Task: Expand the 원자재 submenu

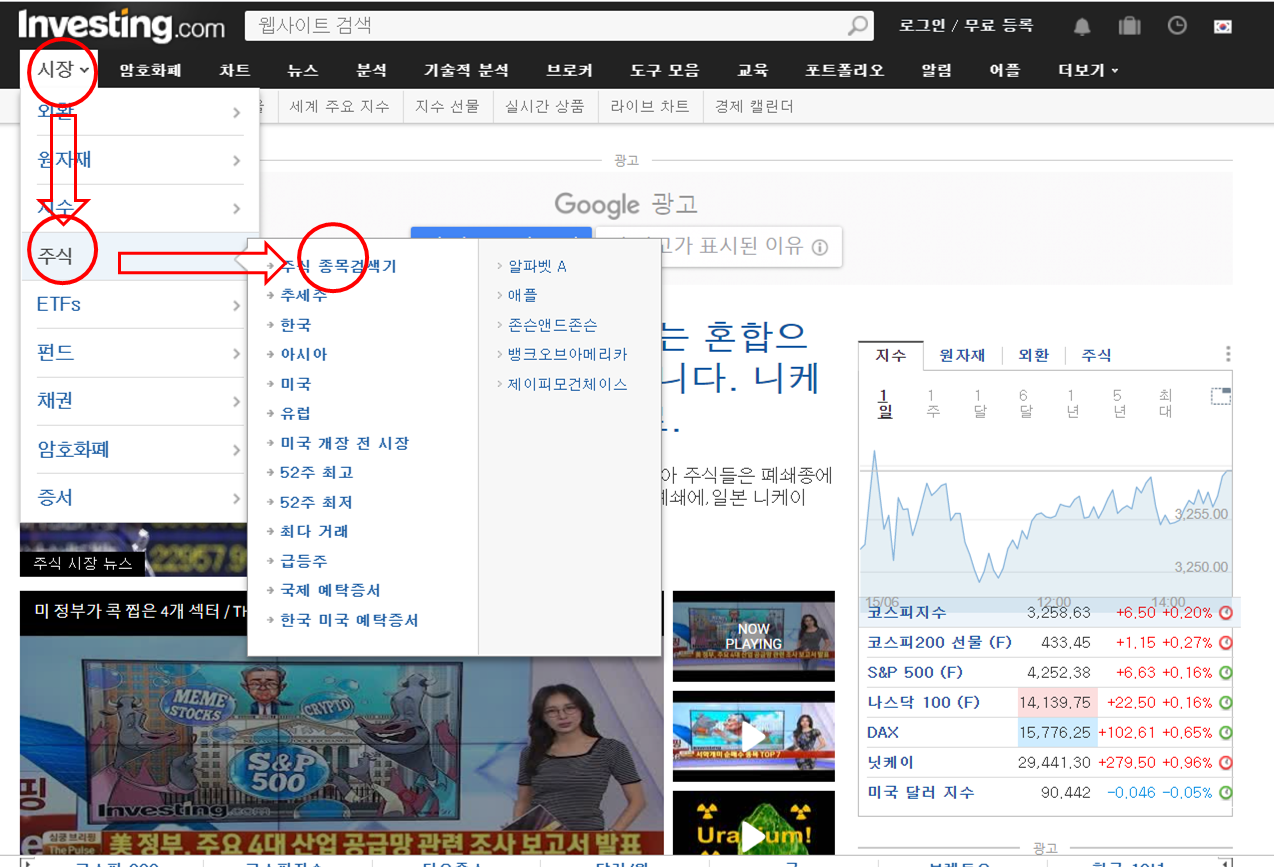Action: 140,160
